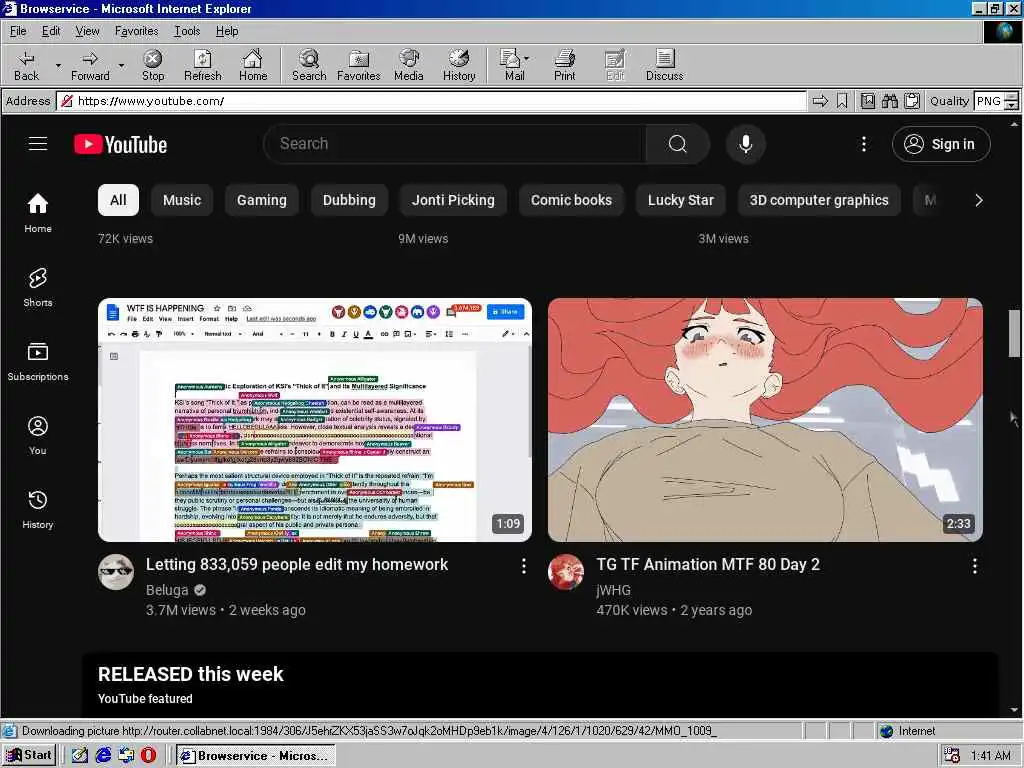Image resolution: width=1024 pixels, height=768 pixels.
Task: Refresh the current page
Action: click(202, 65)
